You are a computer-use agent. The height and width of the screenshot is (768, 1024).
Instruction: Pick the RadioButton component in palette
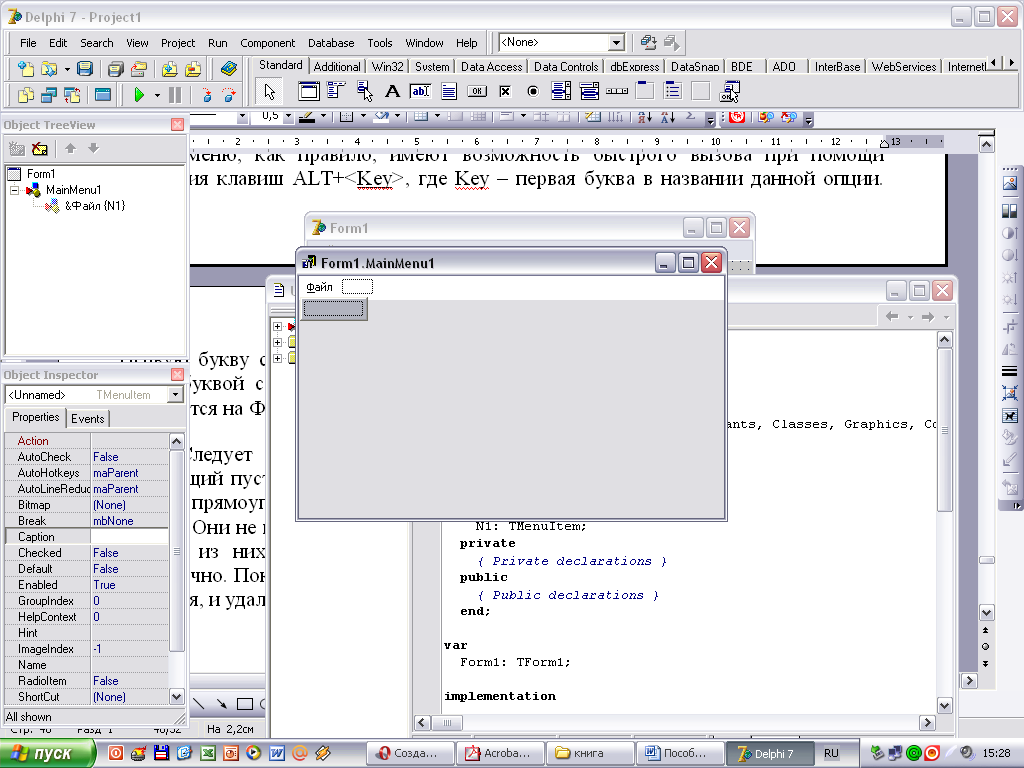(x=533, y=91)
